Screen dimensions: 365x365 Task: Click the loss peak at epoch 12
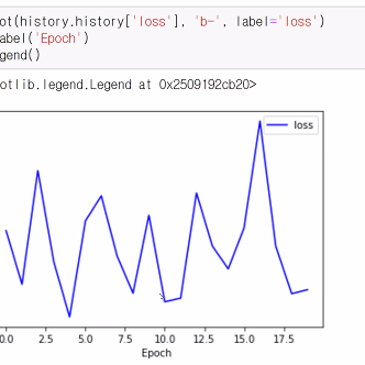click(x=197, y=193)
